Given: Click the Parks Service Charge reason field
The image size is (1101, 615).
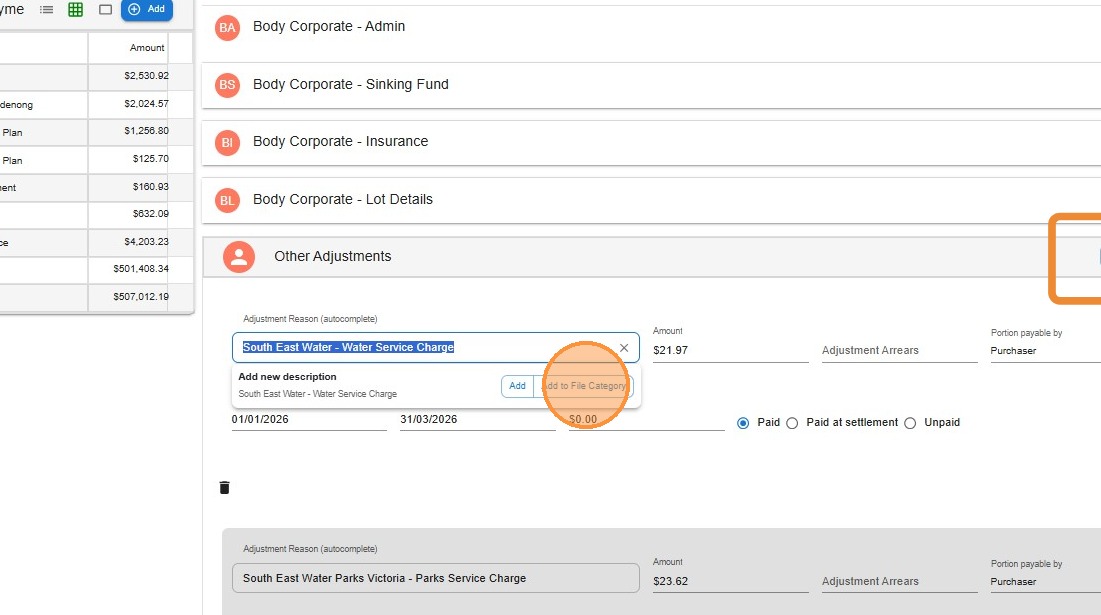Looking at the screenshot, I should click(435, 578).
